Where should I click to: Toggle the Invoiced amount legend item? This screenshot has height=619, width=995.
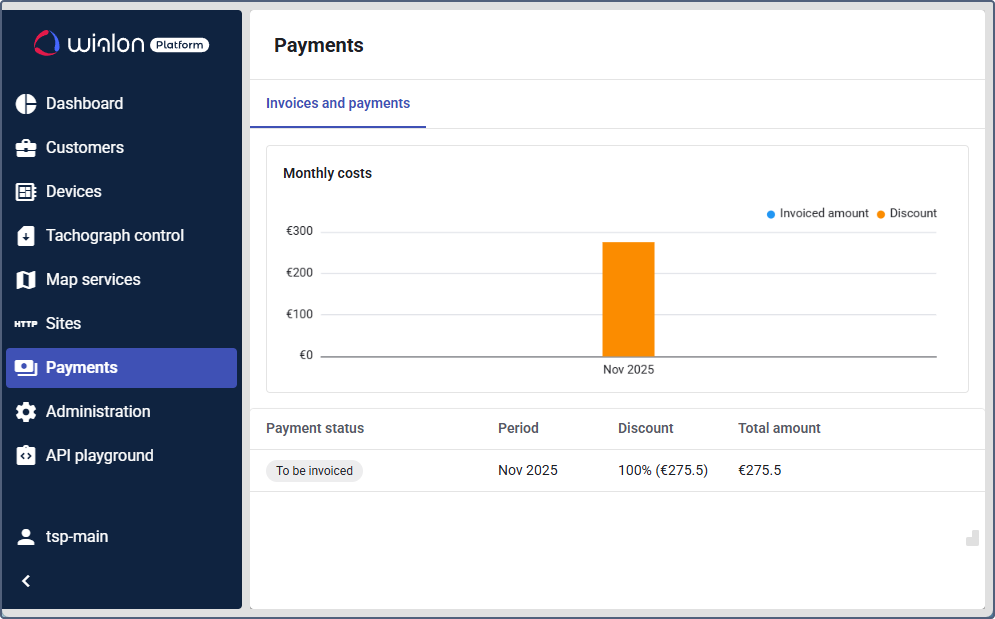click(818, 214)
